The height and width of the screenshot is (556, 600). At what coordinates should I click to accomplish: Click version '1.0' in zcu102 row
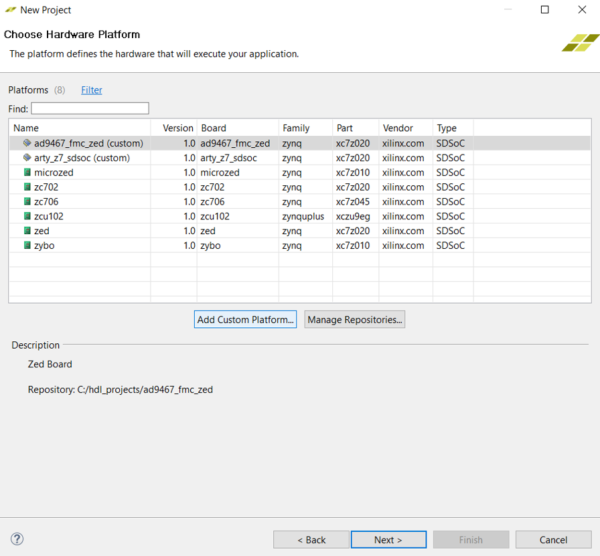pyautogui.click(x=189, y=216)
